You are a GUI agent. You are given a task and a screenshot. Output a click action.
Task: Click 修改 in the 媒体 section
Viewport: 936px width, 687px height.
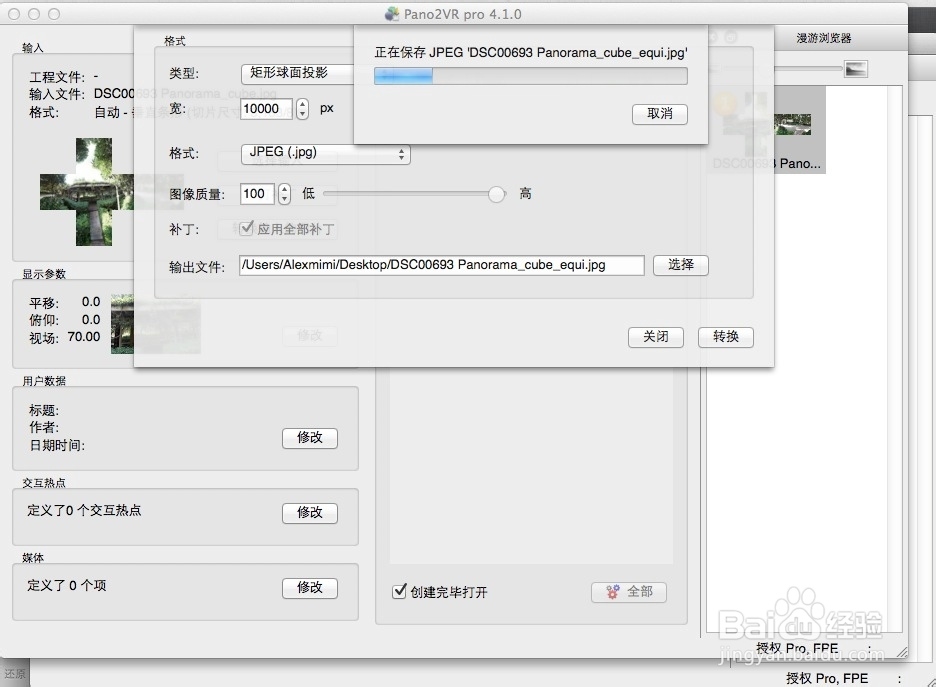pyautogui.click(x=310, y=588)
